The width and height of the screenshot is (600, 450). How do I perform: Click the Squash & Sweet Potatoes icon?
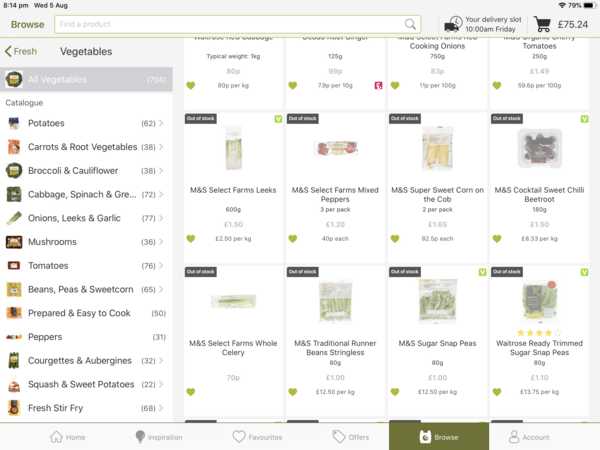(x=14, y=384)
